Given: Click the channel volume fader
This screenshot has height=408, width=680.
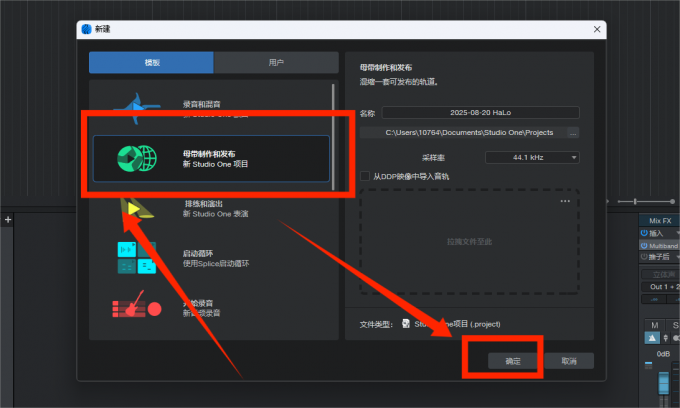Looking at the screenshot, I should [664, 383].
